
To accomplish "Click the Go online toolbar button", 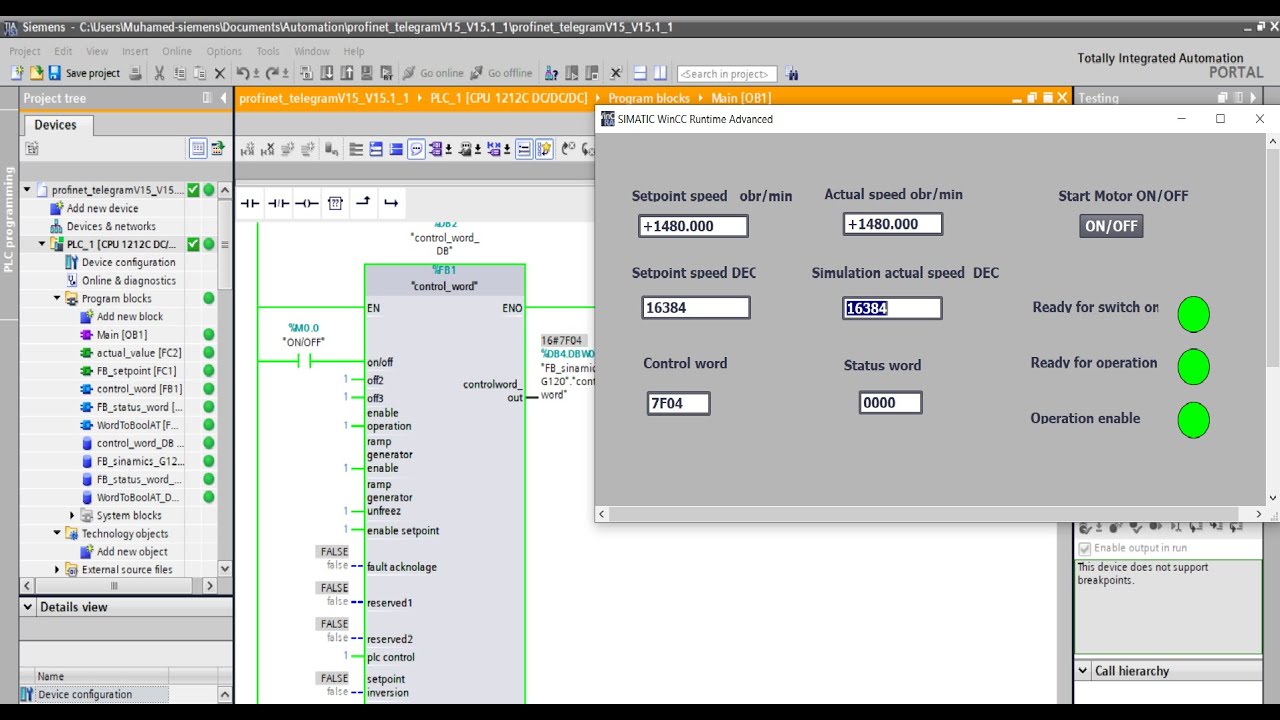I will point(433,73).
